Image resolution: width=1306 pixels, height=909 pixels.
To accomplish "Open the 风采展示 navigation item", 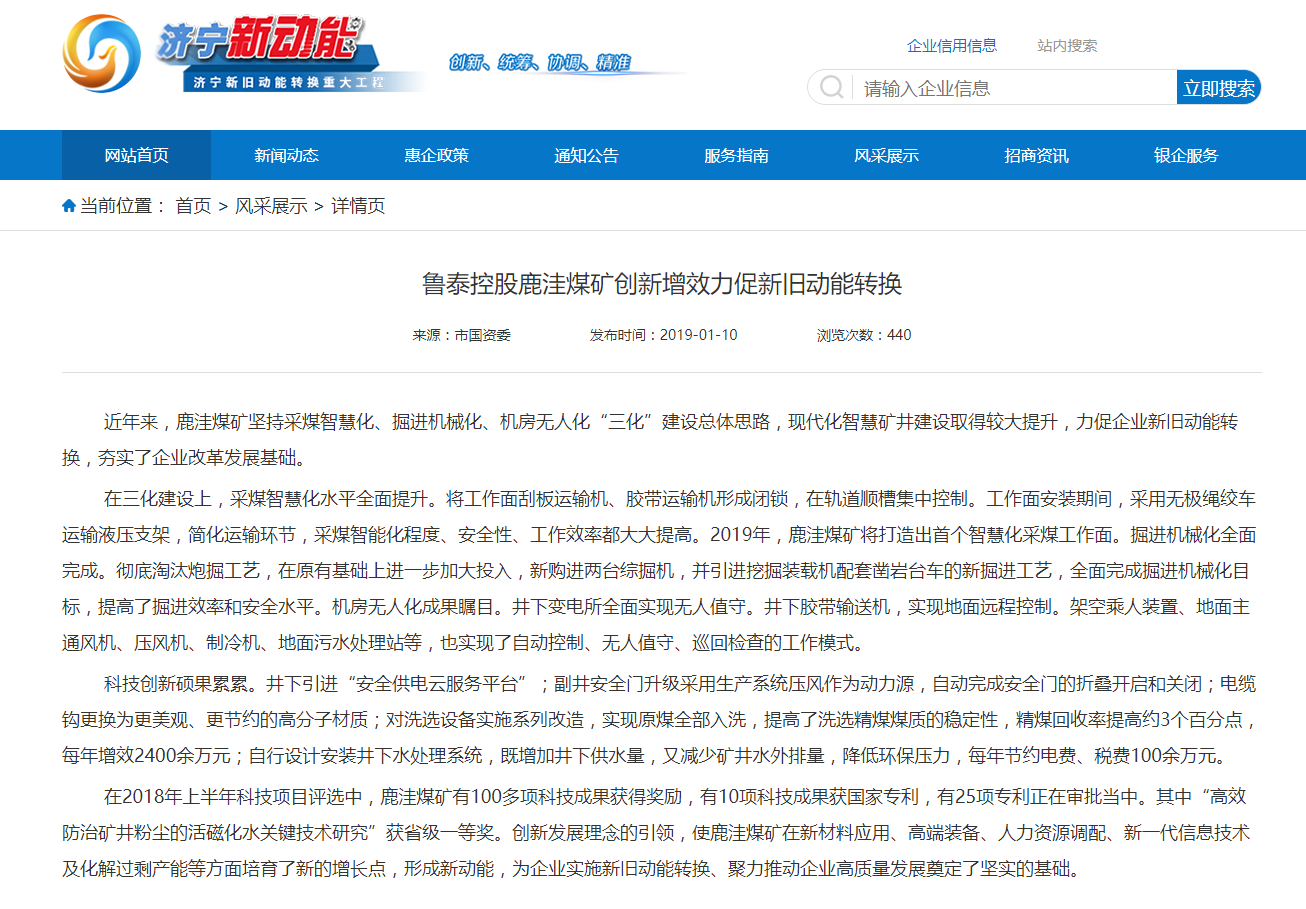I will tap(885, 155).
